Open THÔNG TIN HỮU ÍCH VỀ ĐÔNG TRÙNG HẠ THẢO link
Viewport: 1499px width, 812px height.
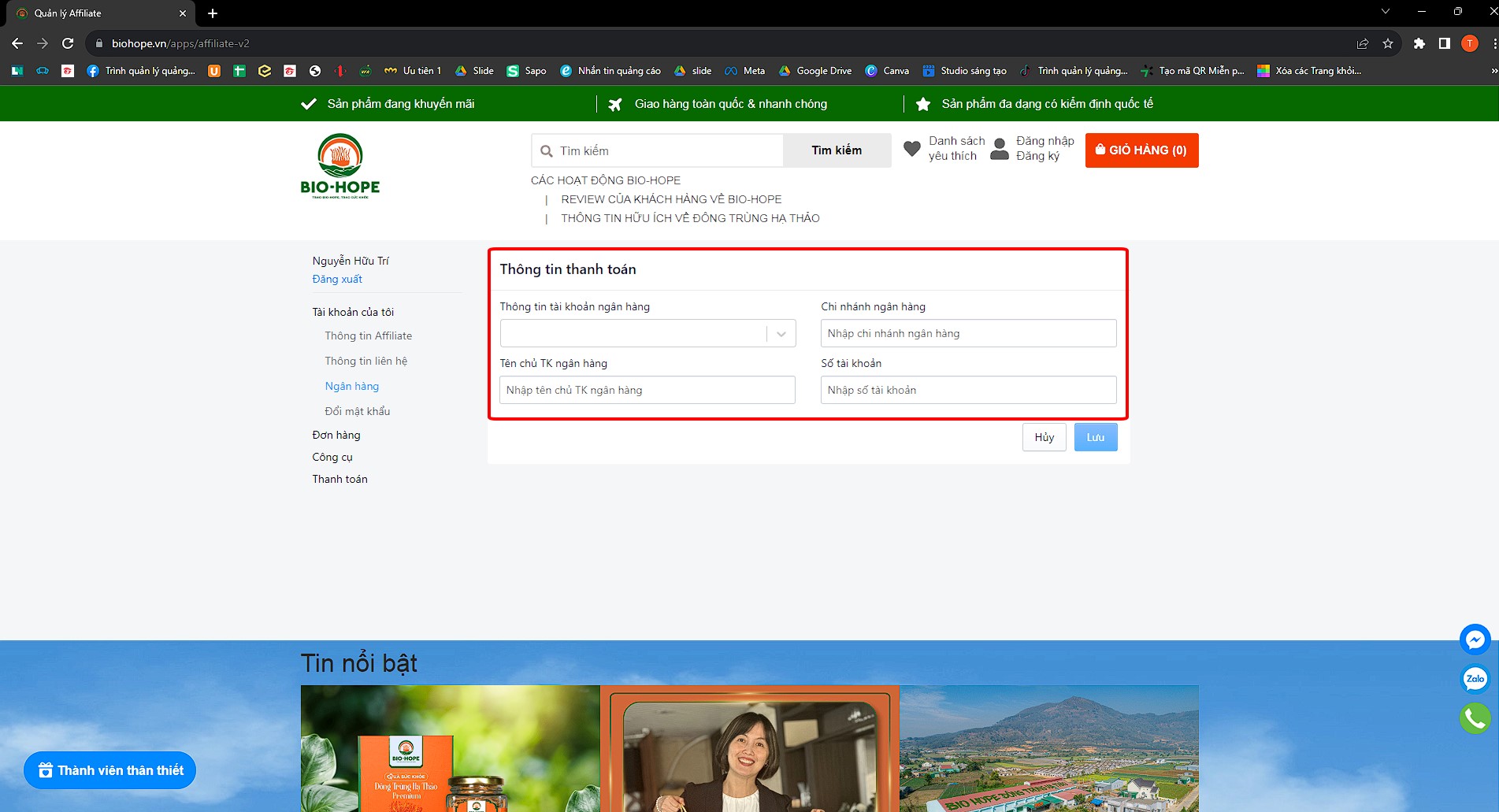tap(690, 218)
